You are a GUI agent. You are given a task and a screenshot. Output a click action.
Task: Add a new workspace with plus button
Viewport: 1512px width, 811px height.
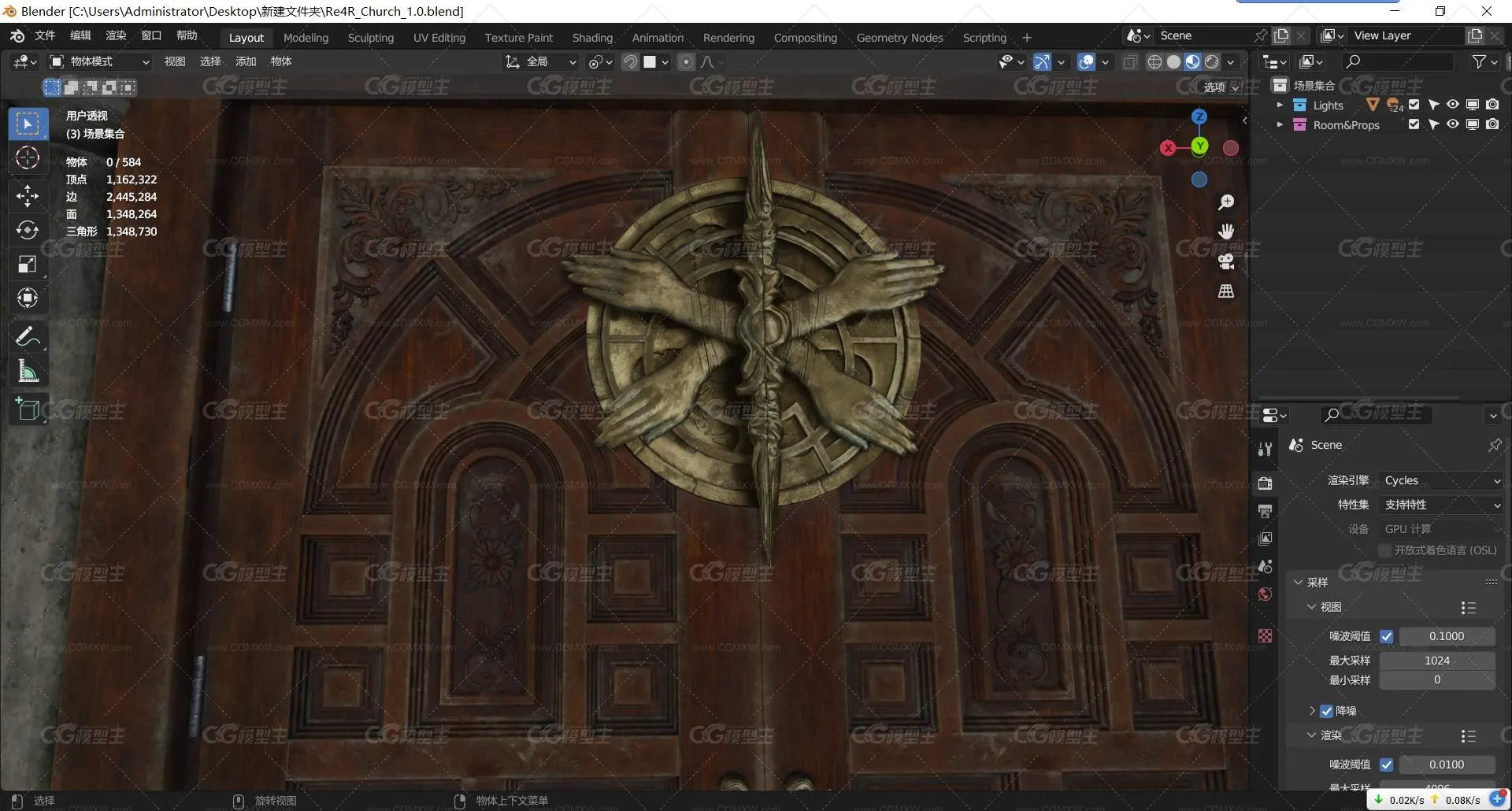coord(1027,38)
